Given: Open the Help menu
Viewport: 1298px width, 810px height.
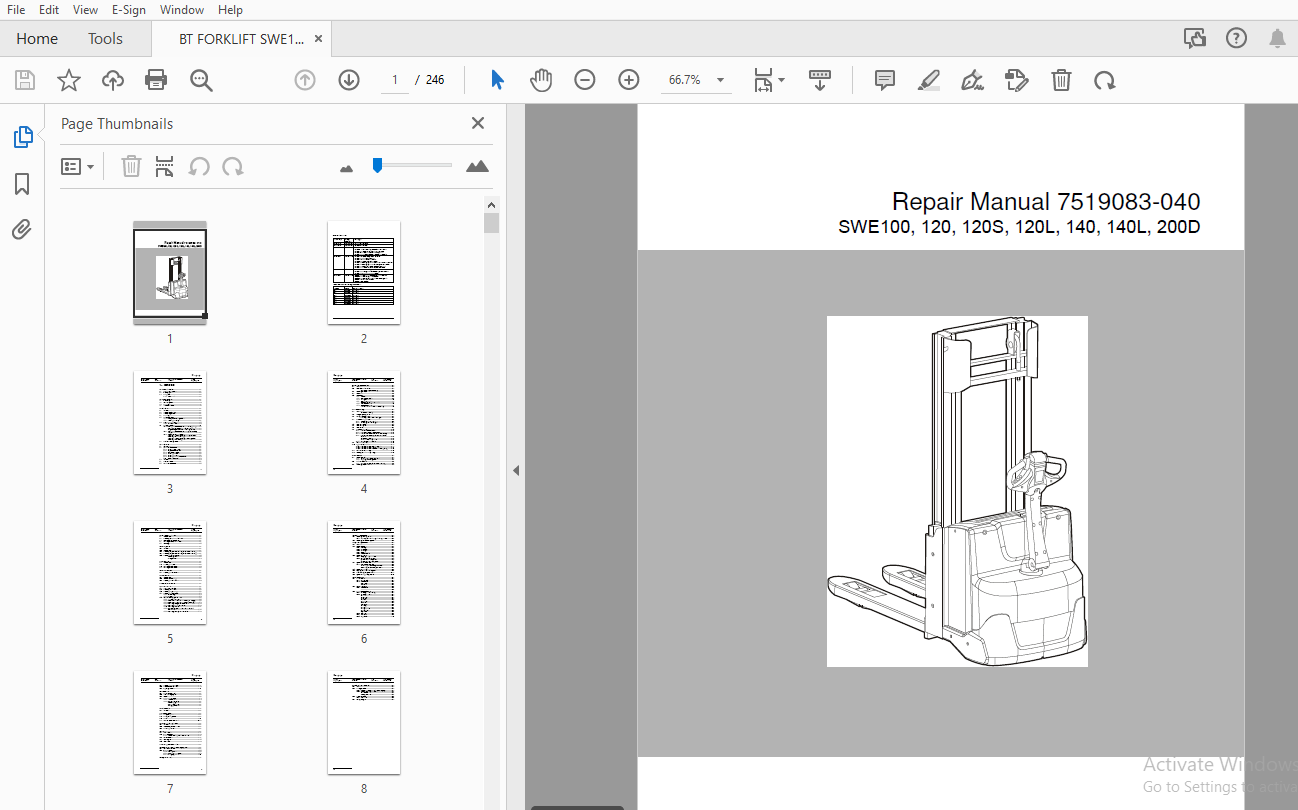Looking at the screenshot, I should pos(230,10).
